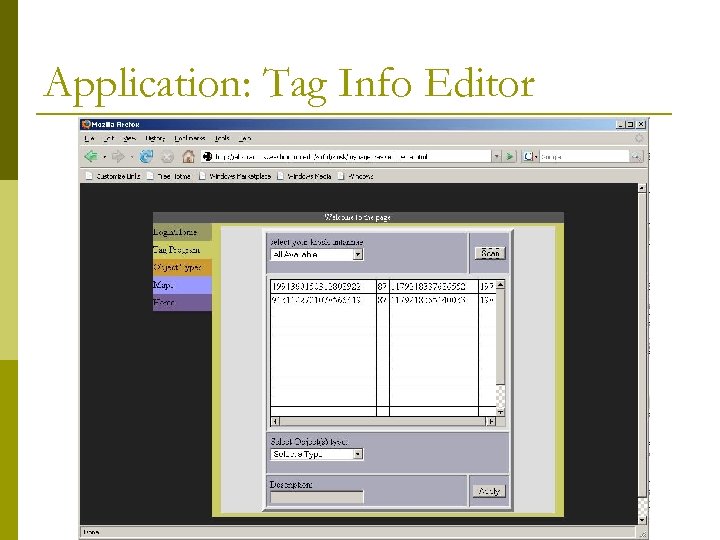Open the Free Hotmail bookmark
This screenshot has width=720, height=540.
click(x=169, y=176)
